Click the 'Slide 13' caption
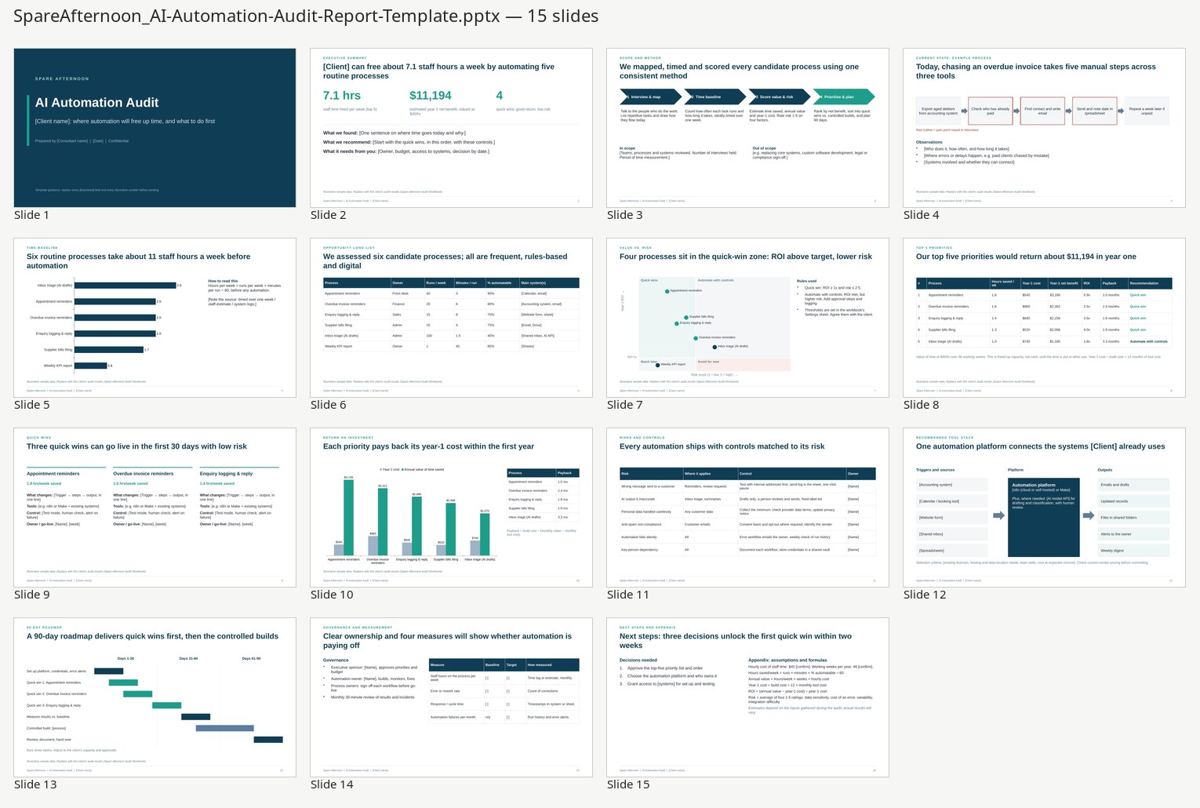Image resolution: width=1200 pixels, height=808 pixels. point(36,785)
